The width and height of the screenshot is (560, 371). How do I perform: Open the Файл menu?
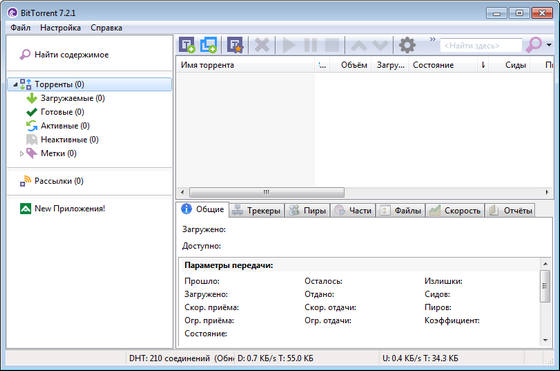coord(20,27)
